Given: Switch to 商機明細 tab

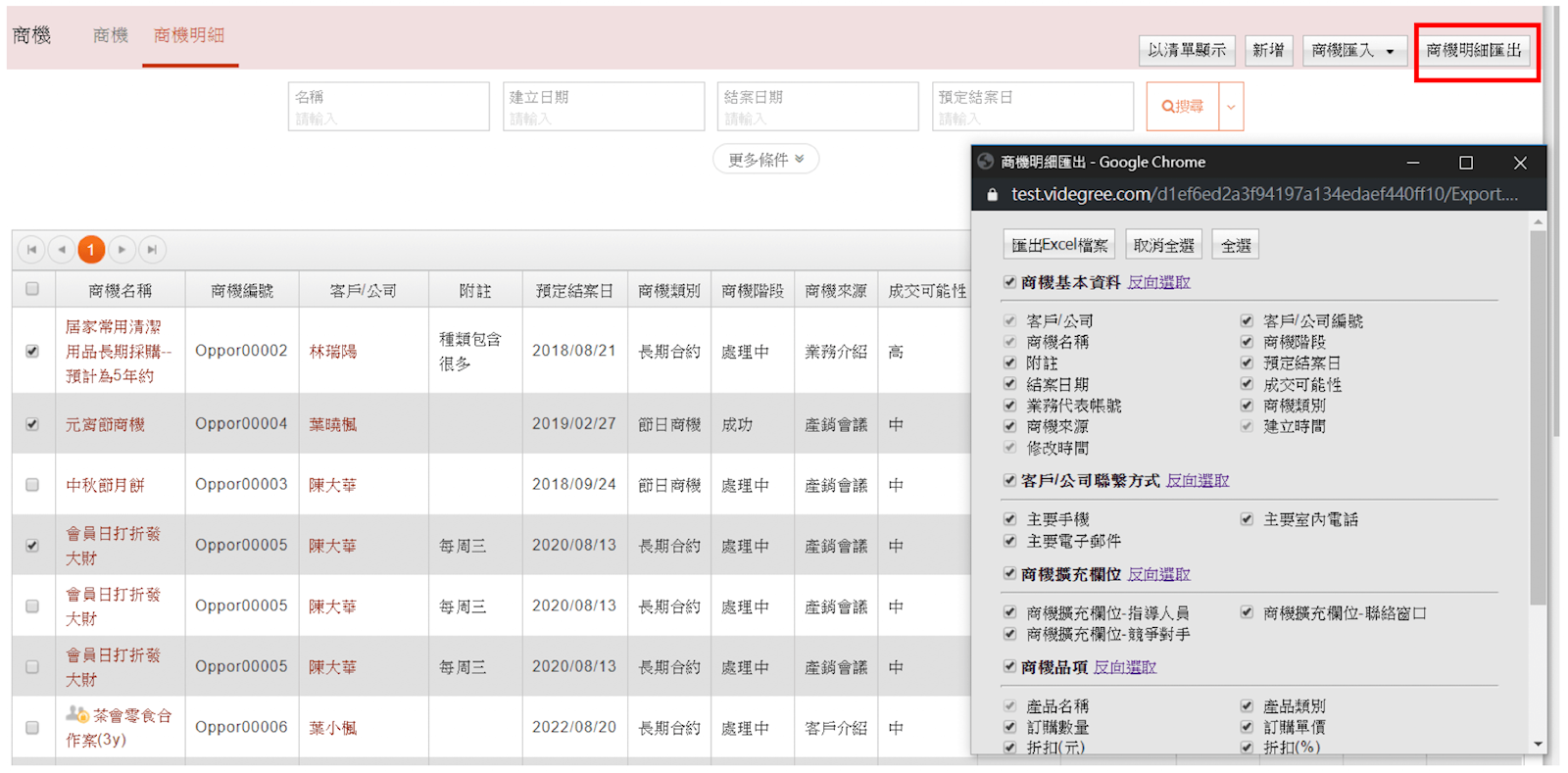Looking at the screenshot, I should (x=189, y=35).
